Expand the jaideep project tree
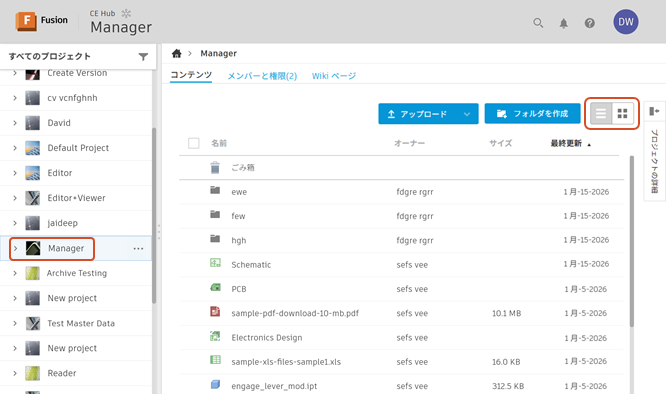Viewport: 666px width, 394px height. (x=15, y=223)
